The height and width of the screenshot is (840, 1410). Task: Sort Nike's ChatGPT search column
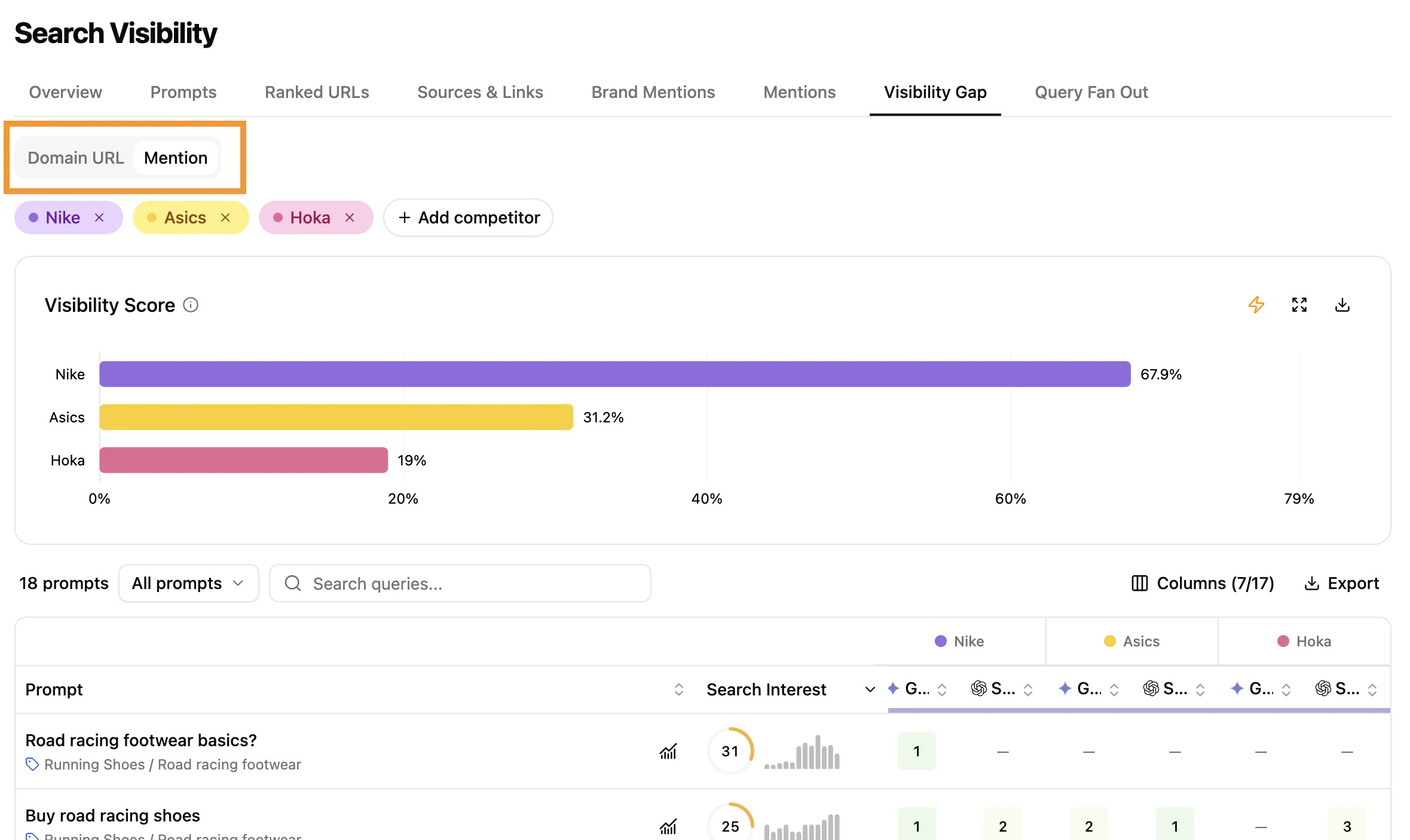(1027, 689)
